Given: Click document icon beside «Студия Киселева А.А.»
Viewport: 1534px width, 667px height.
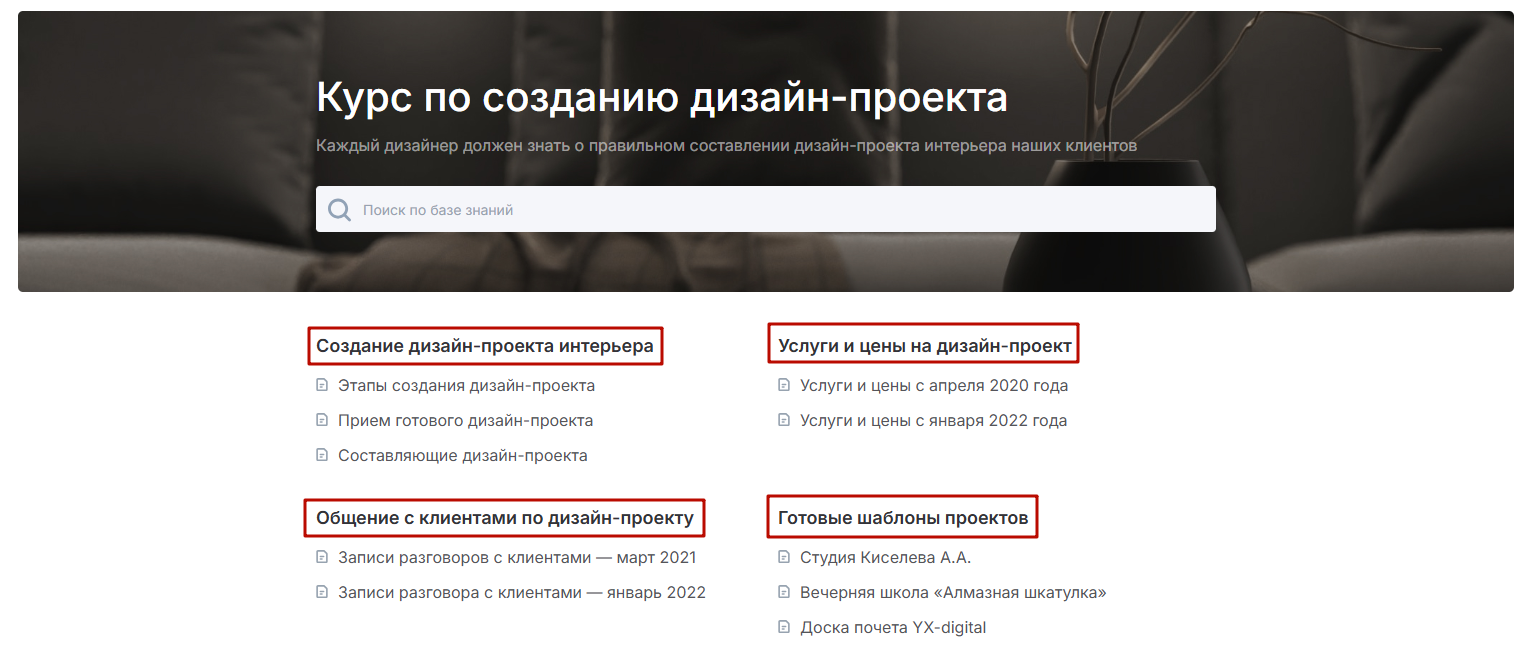Looking at the screenshot, I should click(784, 557).
